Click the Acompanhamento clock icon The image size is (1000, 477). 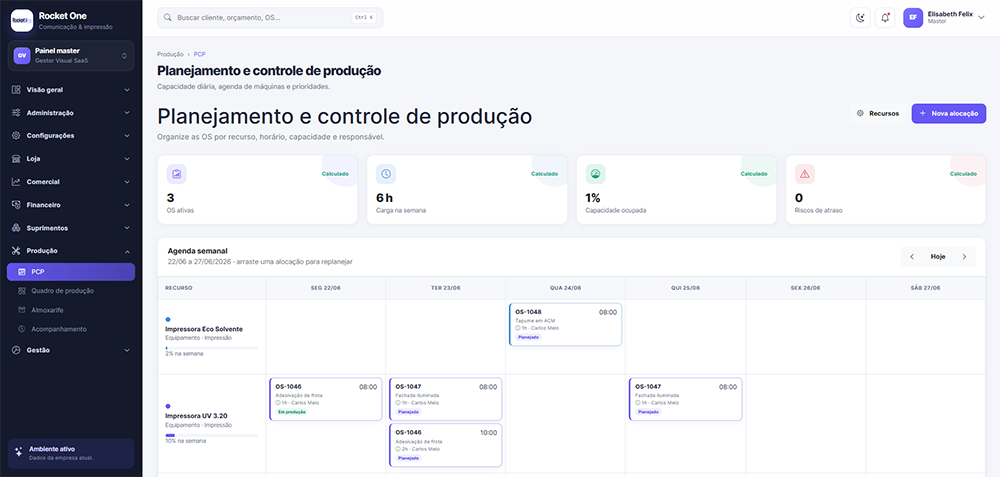(x=22, y=329)
